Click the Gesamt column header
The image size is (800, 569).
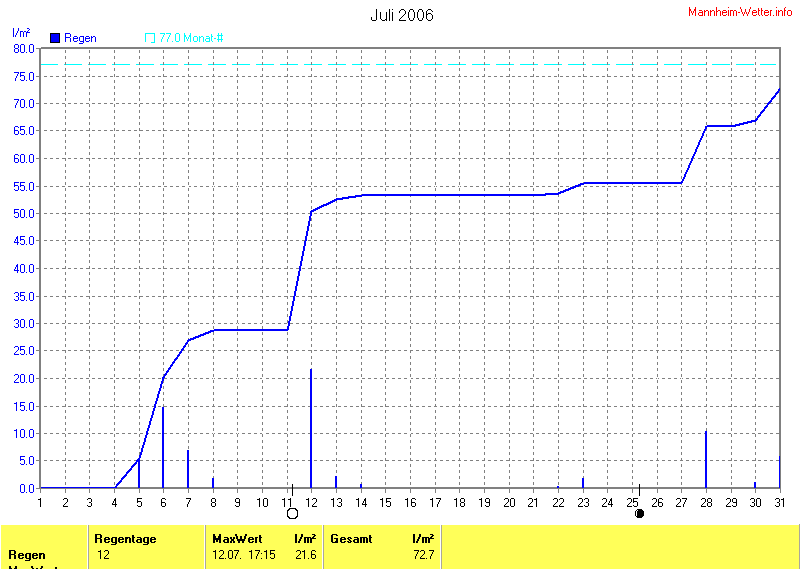(x=351, y=539)
